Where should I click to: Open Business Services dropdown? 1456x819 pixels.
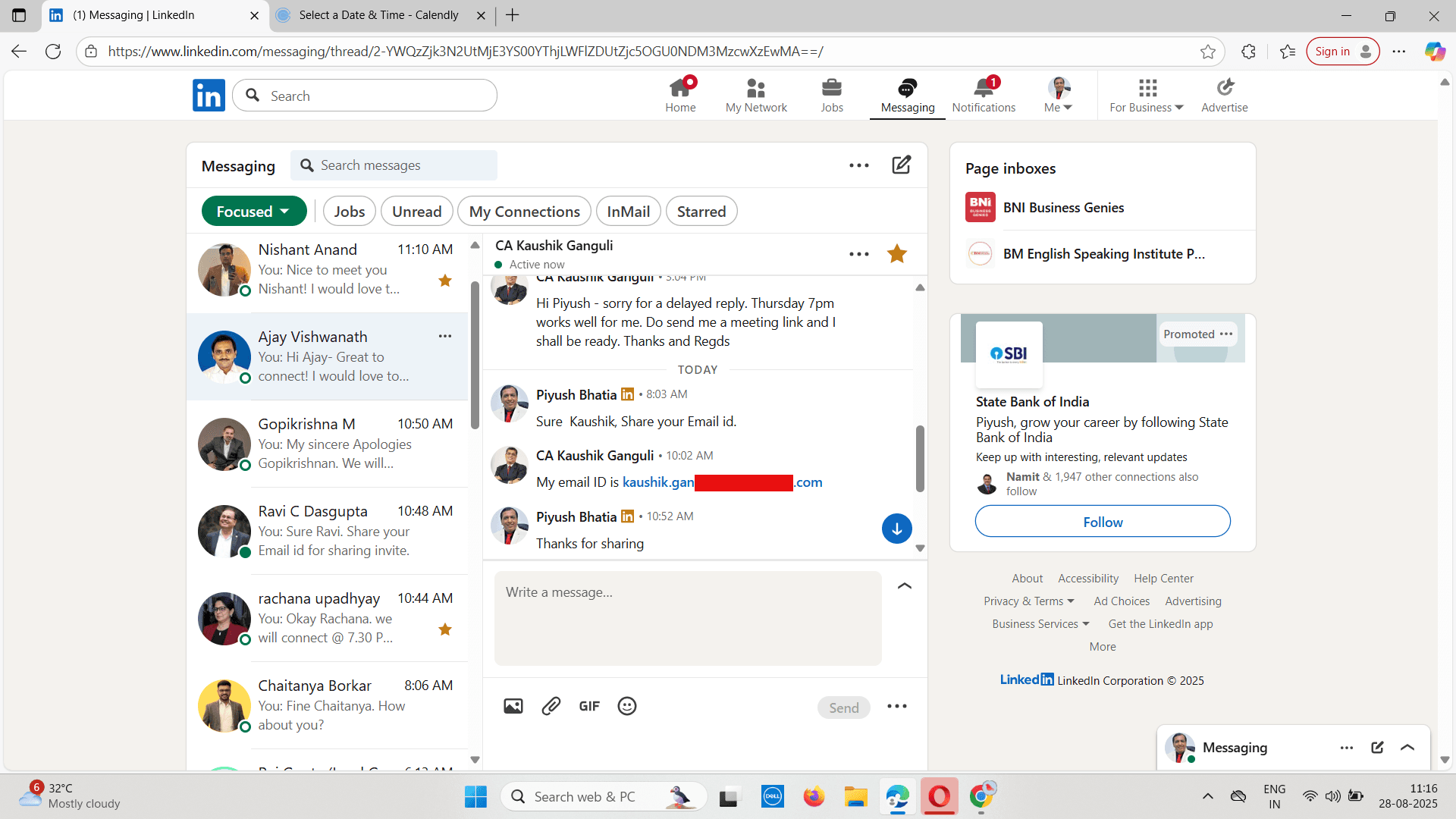(x=1040, y=623)
